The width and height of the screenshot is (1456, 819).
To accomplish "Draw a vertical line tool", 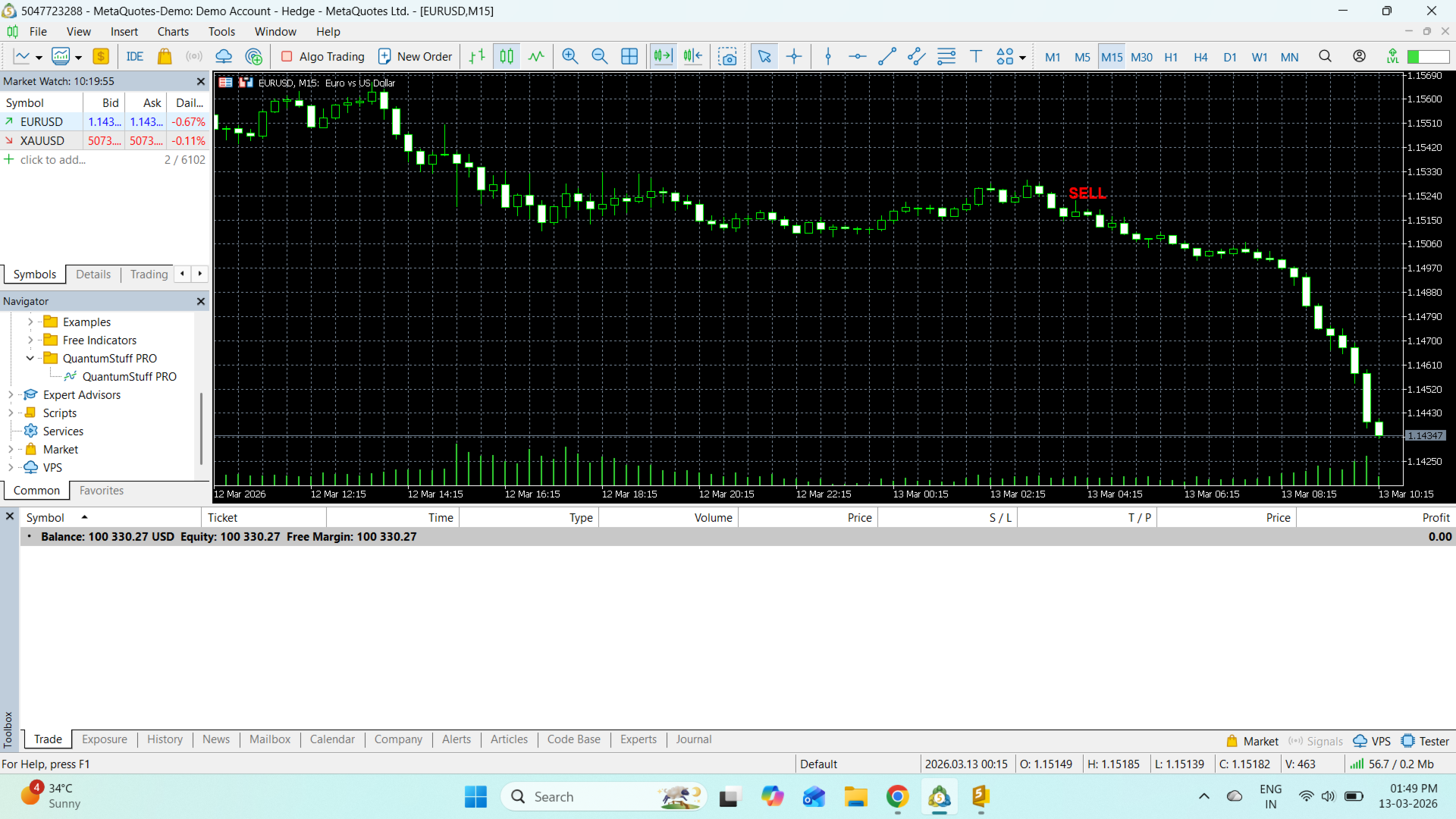I will [828, 57].
